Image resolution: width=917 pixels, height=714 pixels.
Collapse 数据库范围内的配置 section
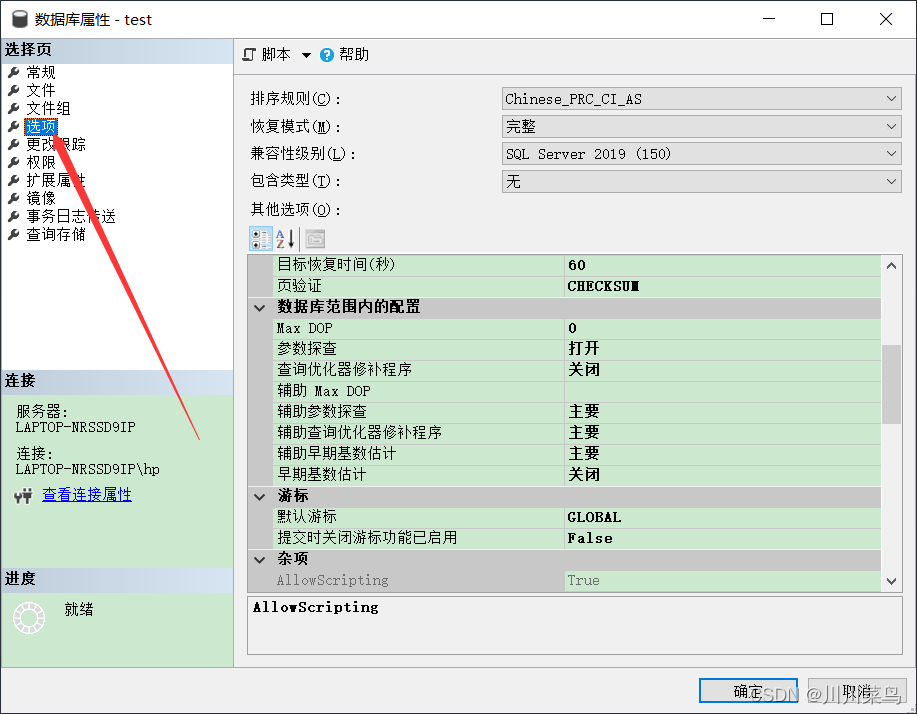[260, 308]
